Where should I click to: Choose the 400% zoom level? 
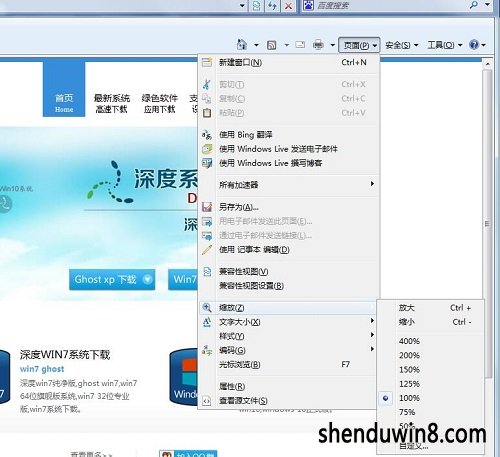click(x=430, y=341)
